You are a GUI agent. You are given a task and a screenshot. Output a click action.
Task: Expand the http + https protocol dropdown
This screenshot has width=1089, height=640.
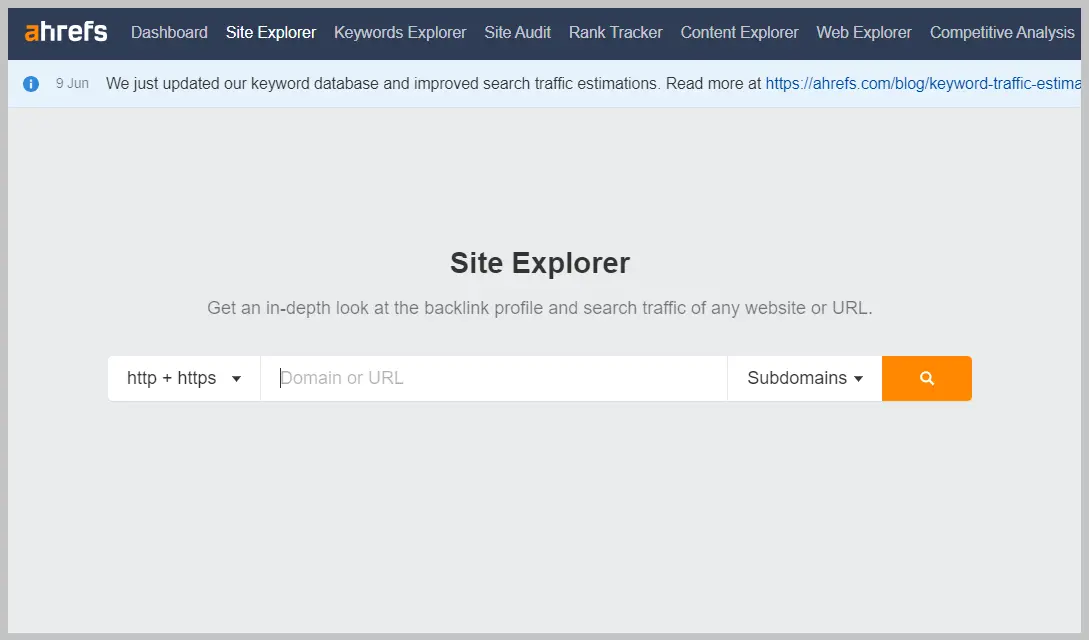(184, 378)
